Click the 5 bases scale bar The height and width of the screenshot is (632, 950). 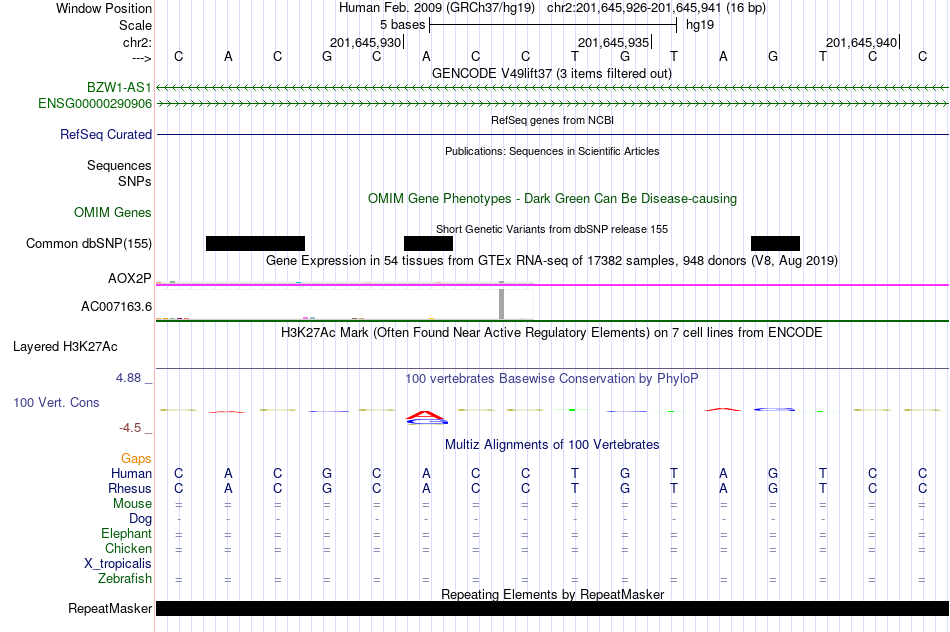(x=553, y=25)
